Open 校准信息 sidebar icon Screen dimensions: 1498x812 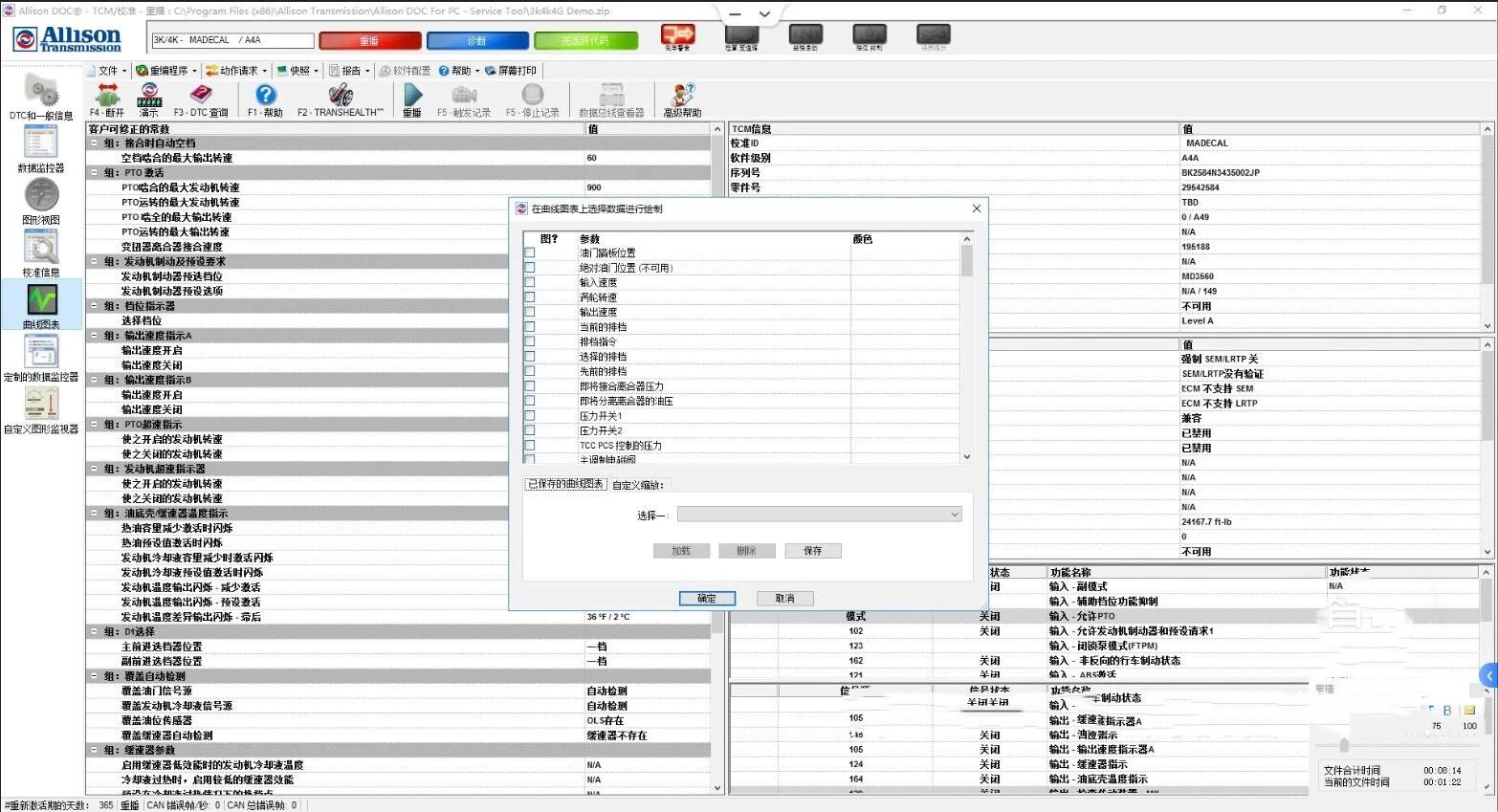(41, 247)
